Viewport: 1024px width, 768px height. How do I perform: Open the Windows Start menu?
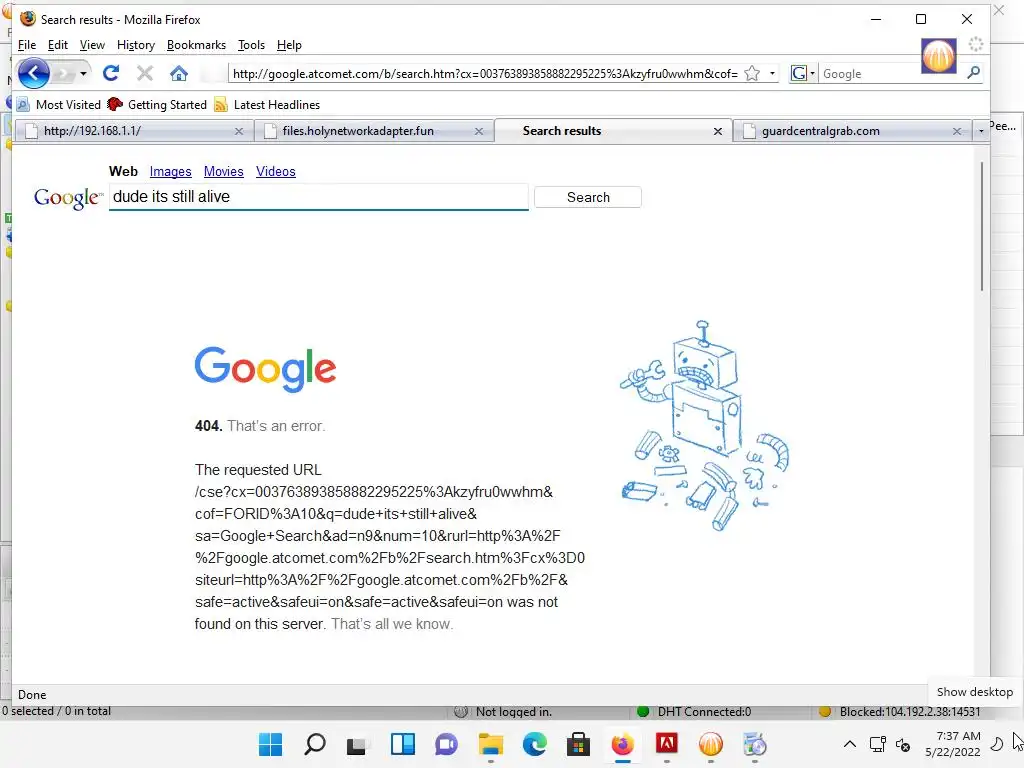coord(270,744)
